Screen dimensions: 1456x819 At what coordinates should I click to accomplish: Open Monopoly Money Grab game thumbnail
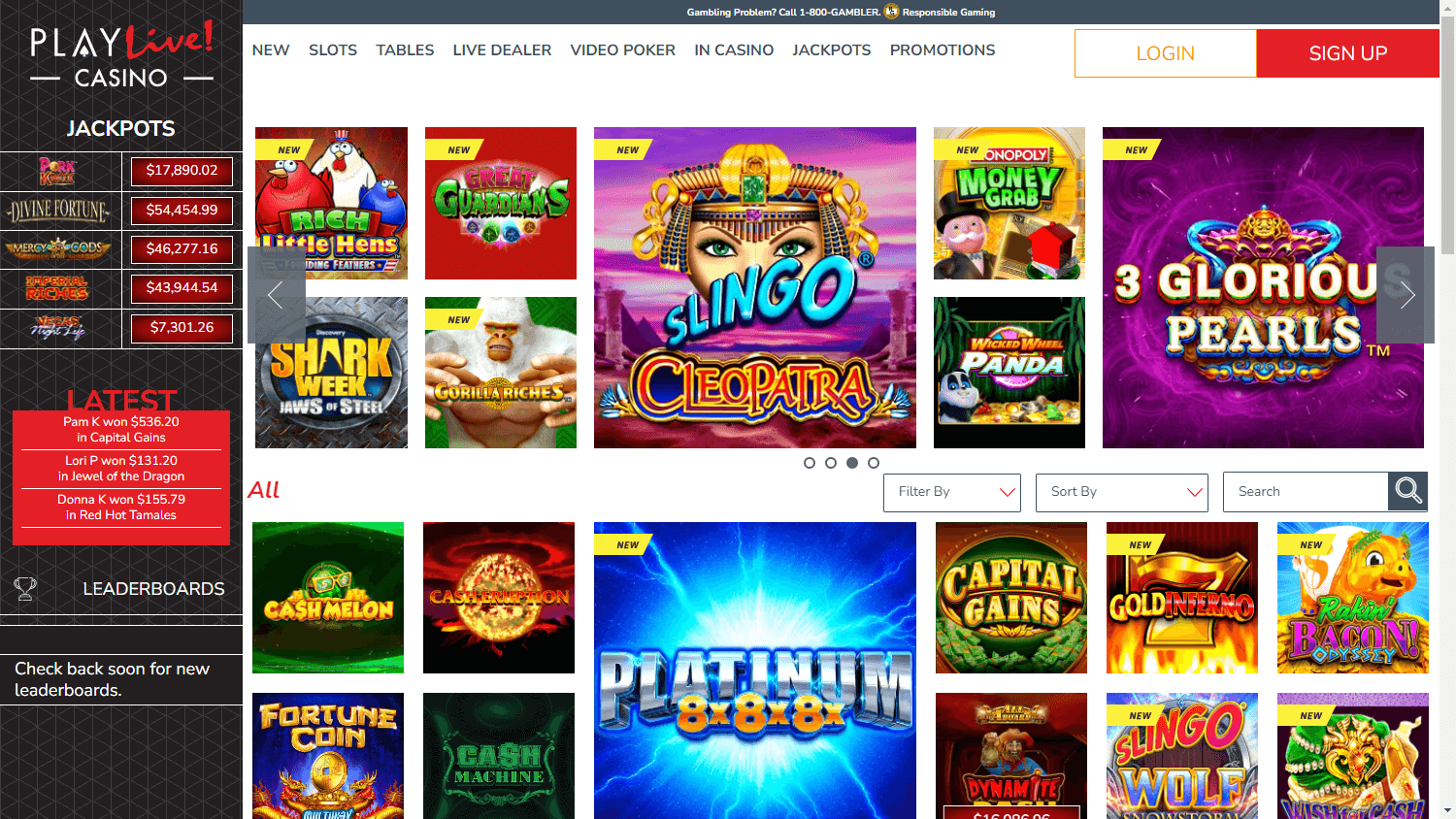tap(1009, 203)
